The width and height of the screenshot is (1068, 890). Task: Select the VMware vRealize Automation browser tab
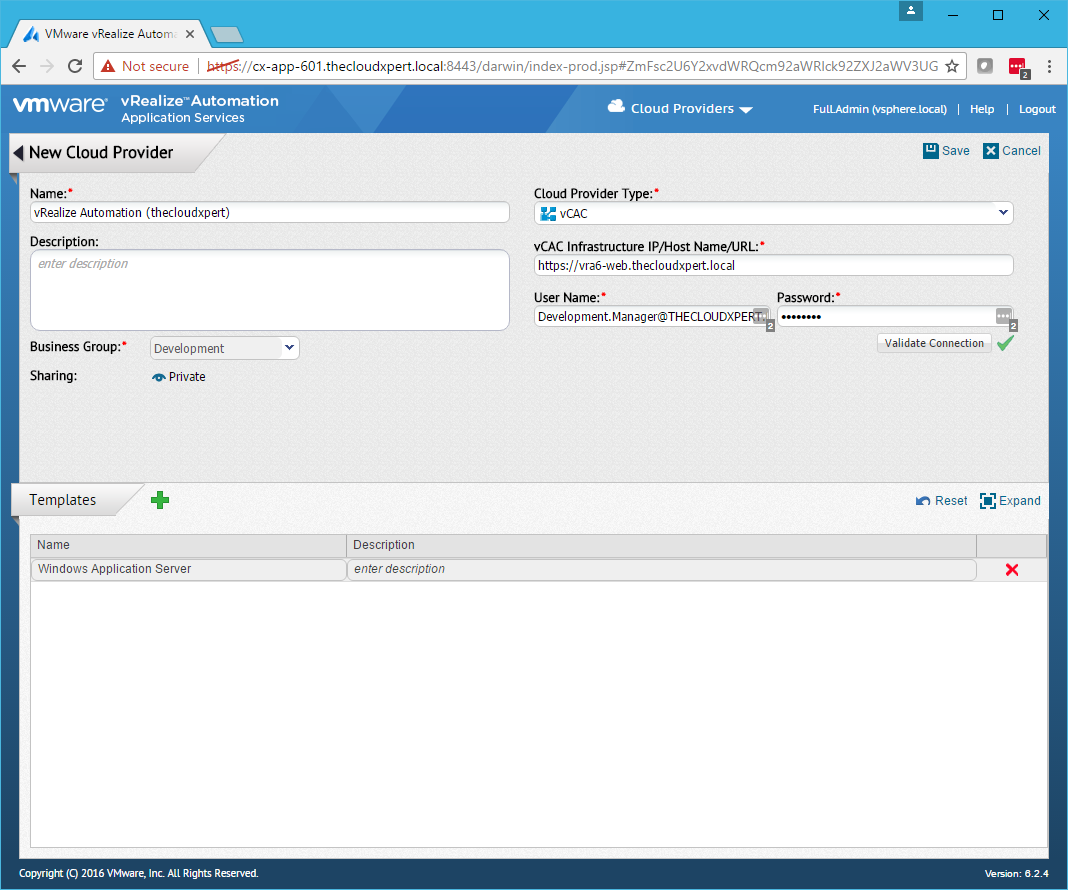point(110,33)
